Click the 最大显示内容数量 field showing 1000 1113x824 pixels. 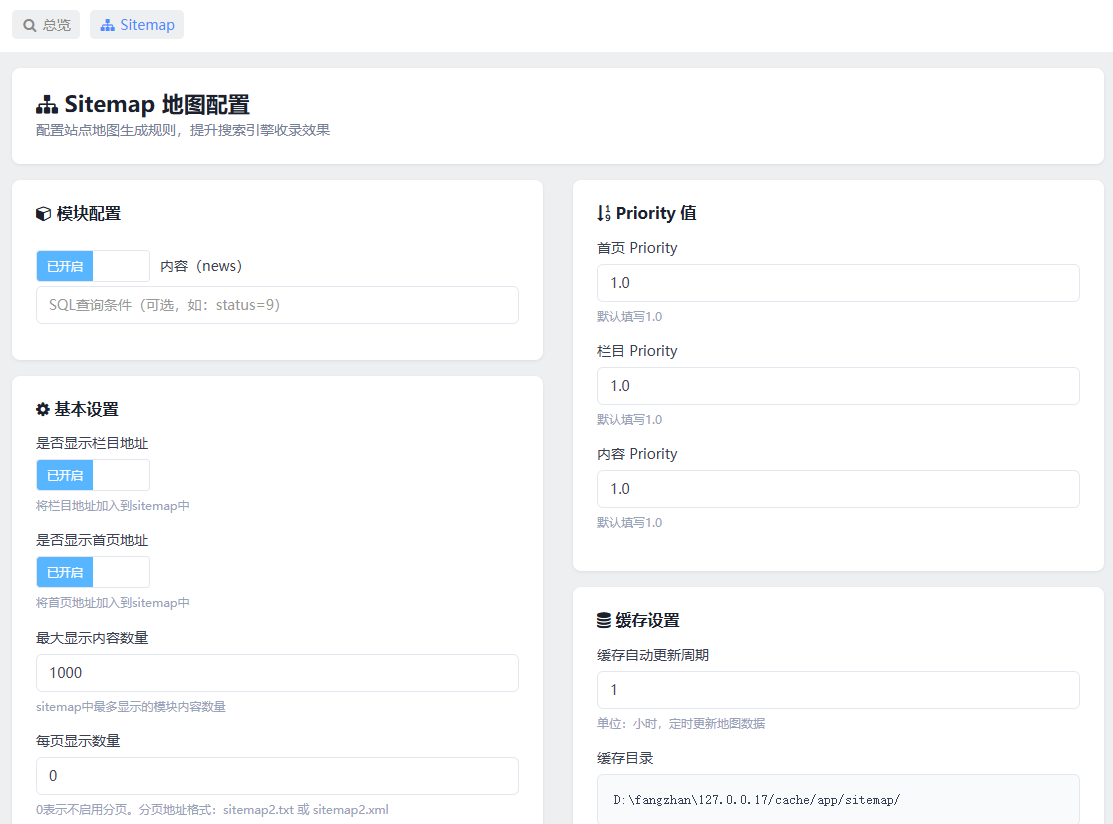pyautogui.click(x=278, y=673)
